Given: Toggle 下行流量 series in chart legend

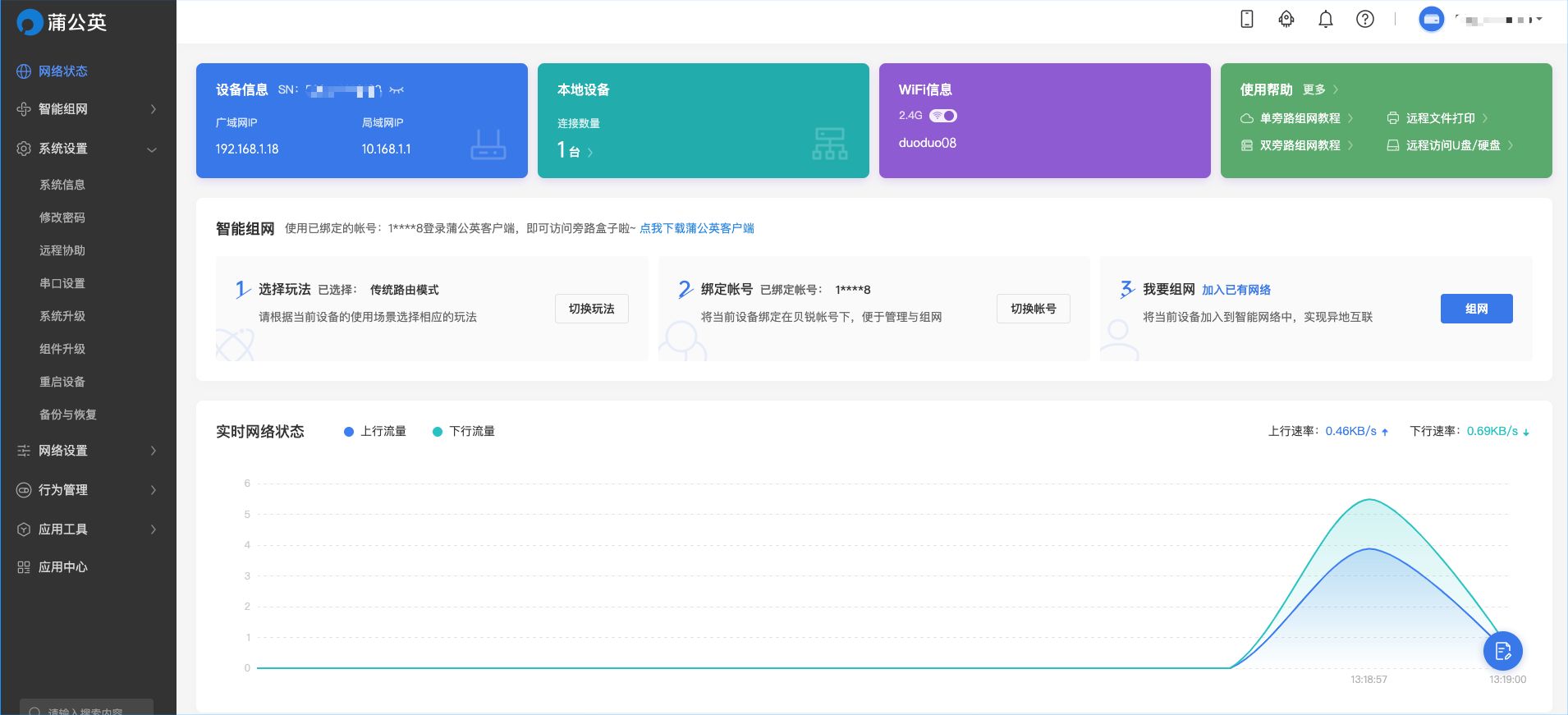Looking at the screenshot, I should (464, 432).
